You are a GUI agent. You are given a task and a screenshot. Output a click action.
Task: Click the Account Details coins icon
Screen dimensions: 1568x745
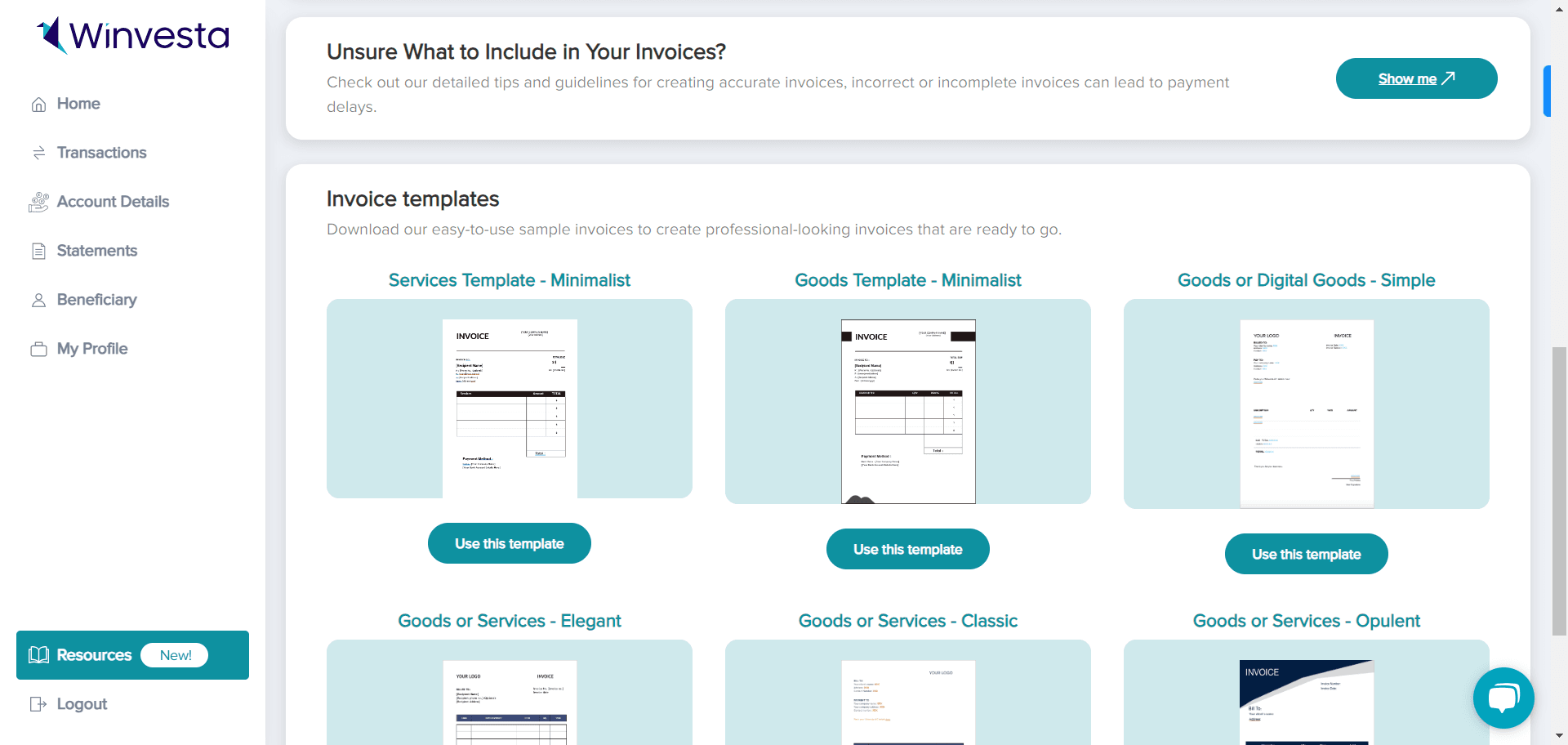pos(38,203)
